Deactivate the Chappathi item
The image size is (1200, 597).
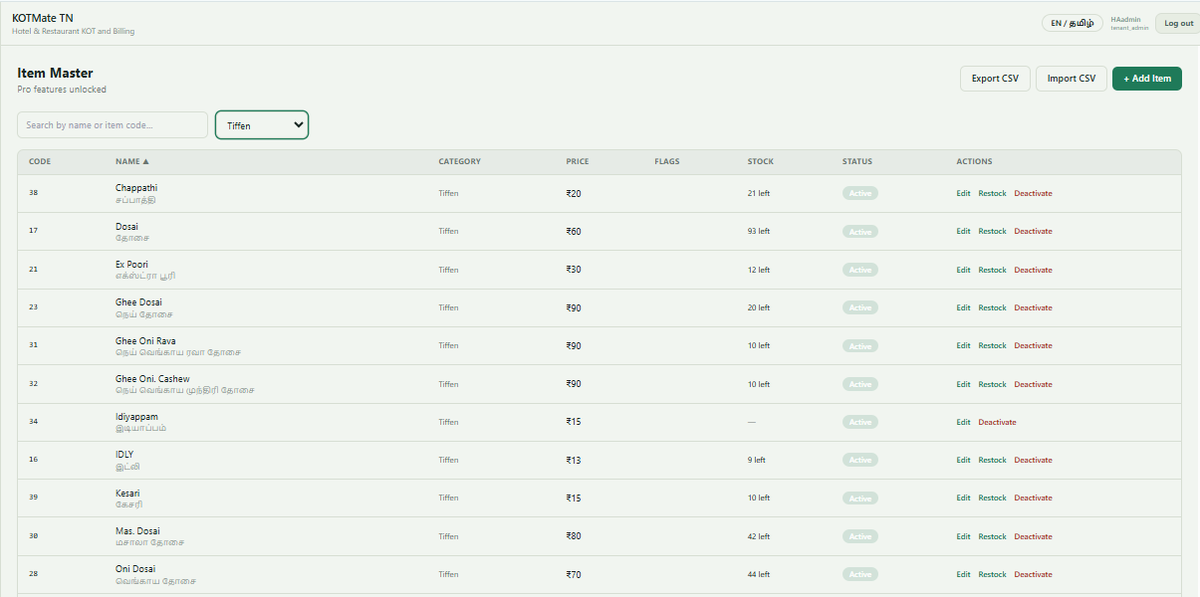click(1033, 193)
